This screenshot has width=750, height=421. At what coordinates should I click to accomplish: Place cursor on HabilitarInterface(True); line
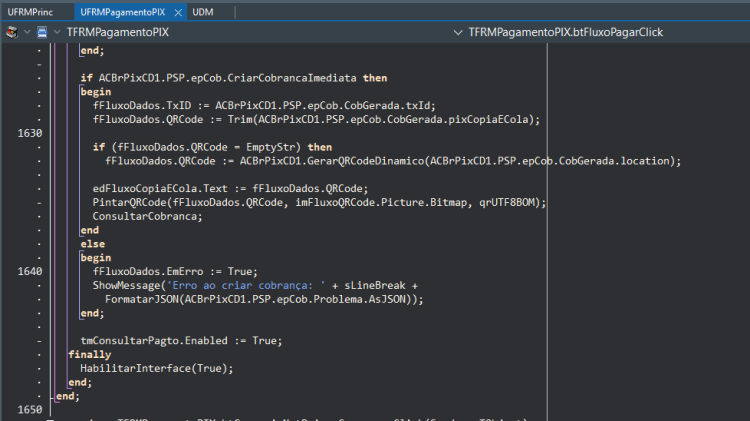click(156, 368)
